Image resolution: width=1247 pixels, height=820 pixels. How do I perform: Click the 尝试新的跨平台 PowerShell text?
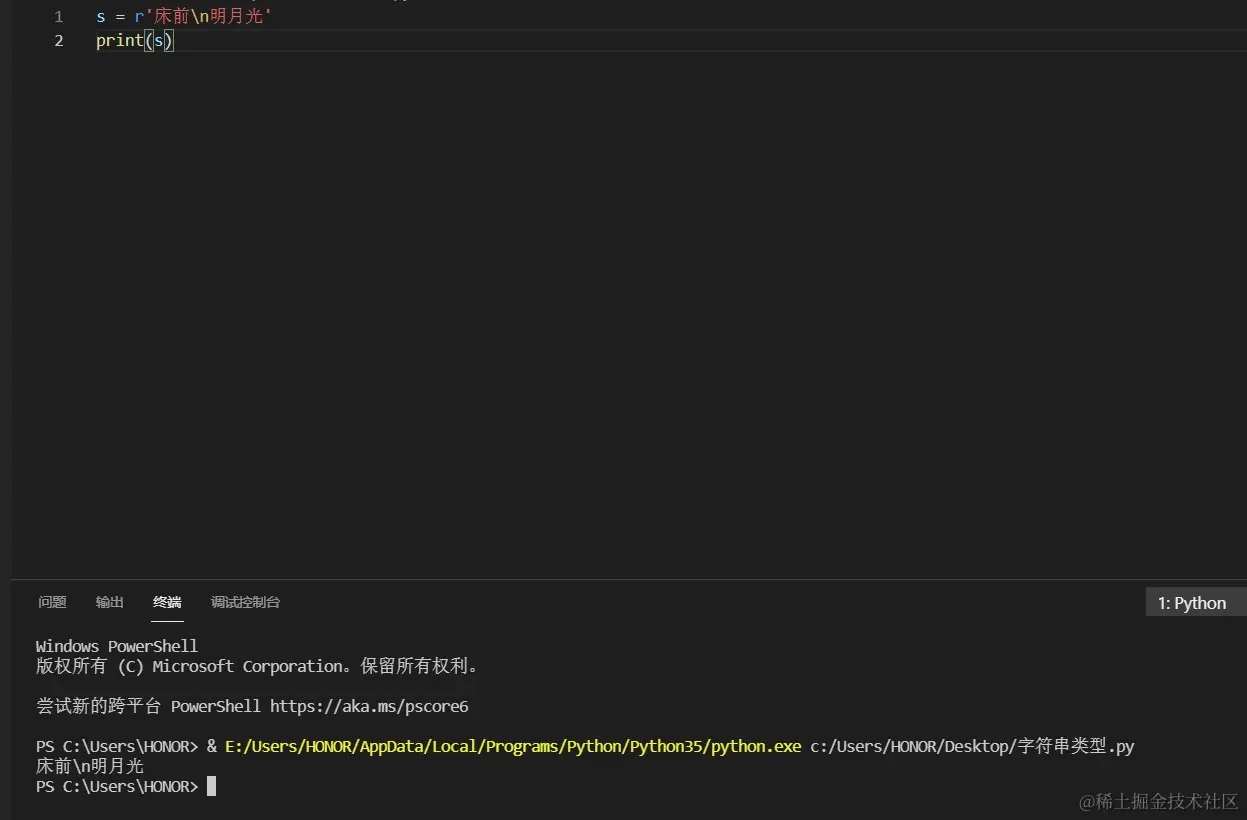[x=148, y=706]
